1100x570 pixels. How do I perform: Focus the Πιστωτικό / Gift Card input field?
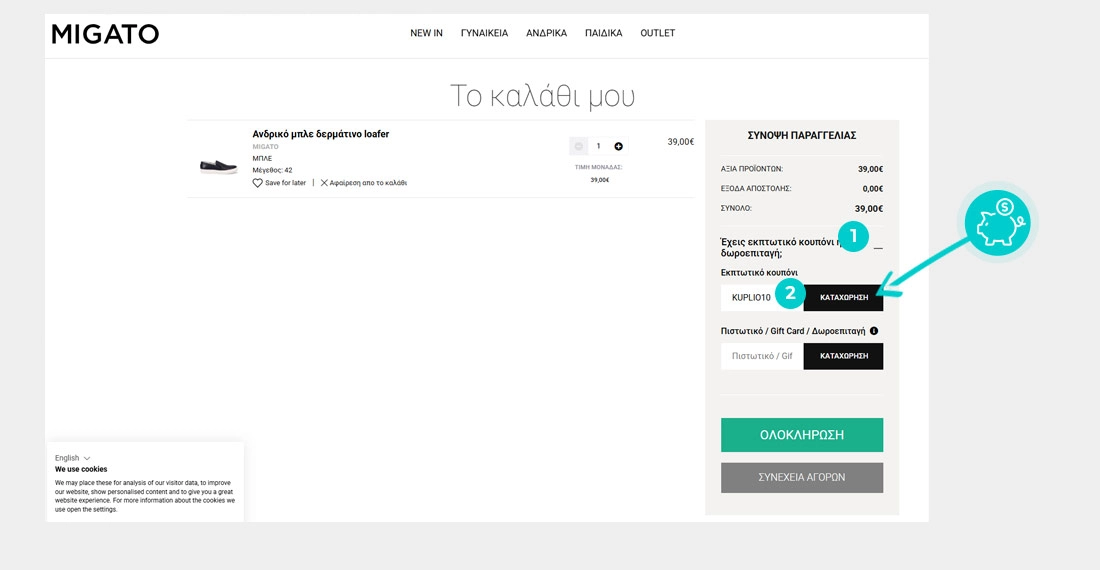coord(762,356)
